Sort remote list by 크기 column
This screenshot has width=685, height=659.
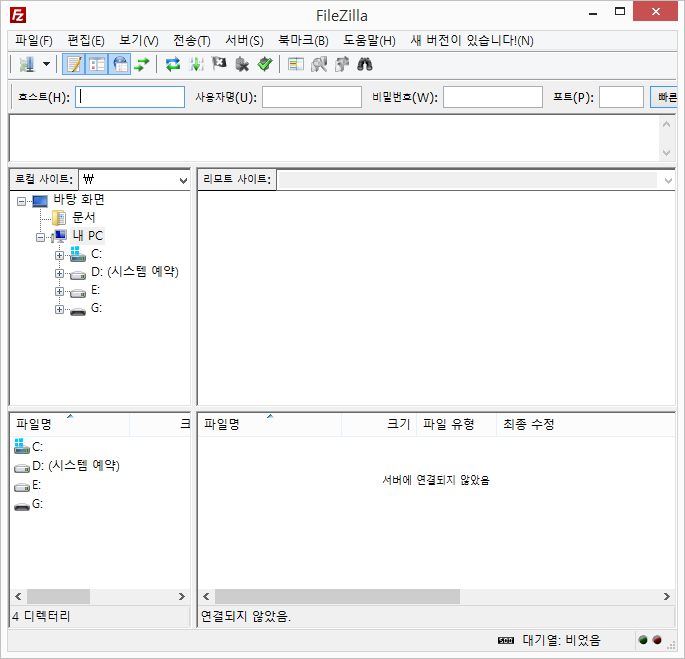point(379,424)
